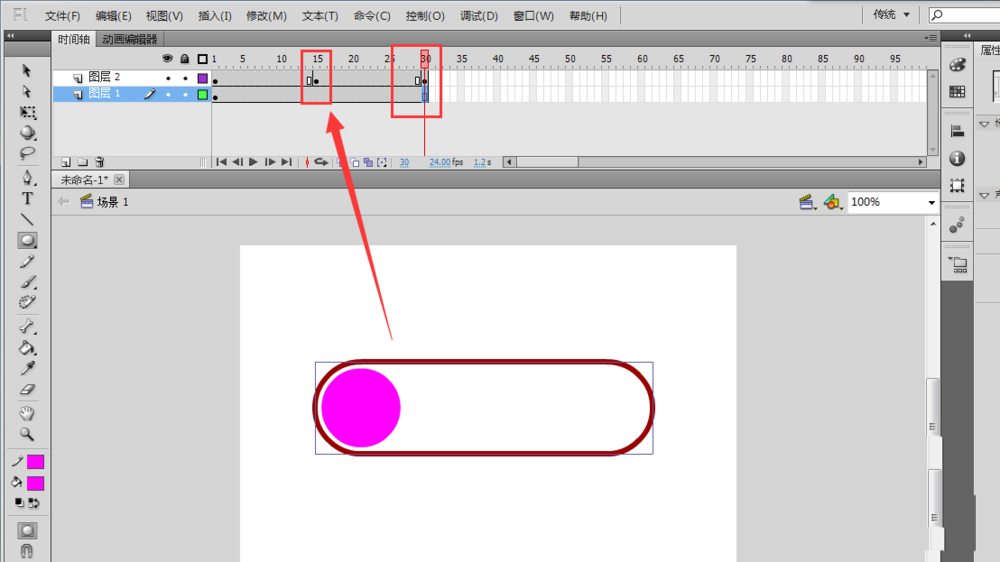
Task: Collapse the lower properties section triangle
Action: click(x=985, y=195)
